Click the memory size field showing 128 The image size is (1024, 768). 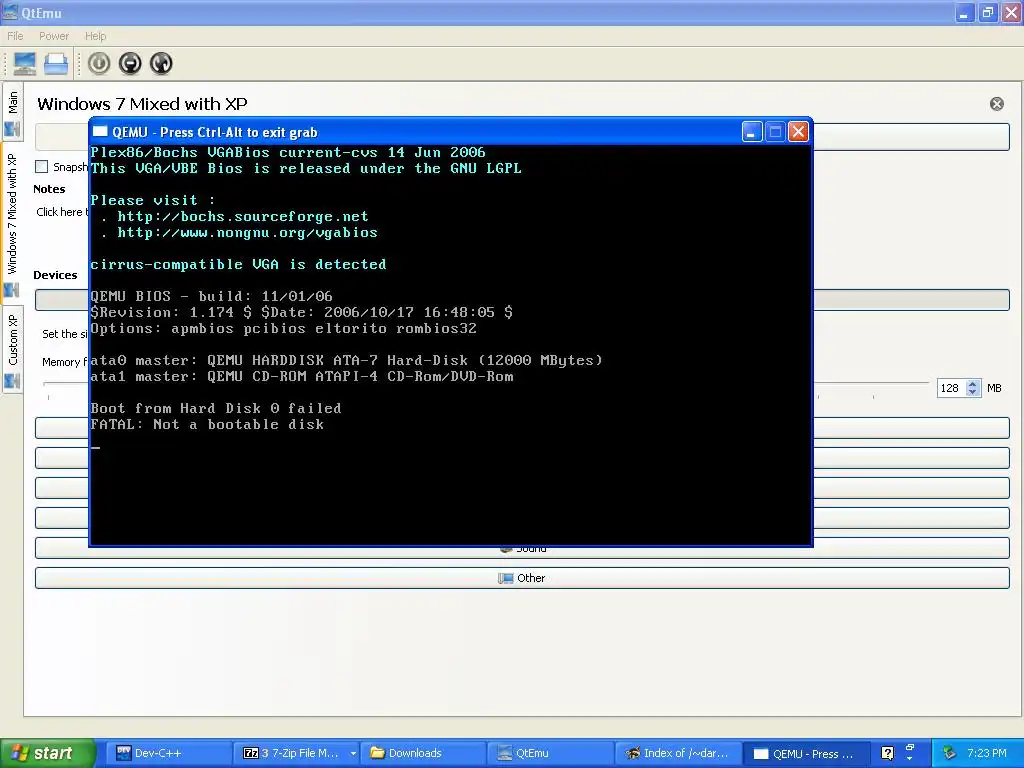click(x=951, y=388)
